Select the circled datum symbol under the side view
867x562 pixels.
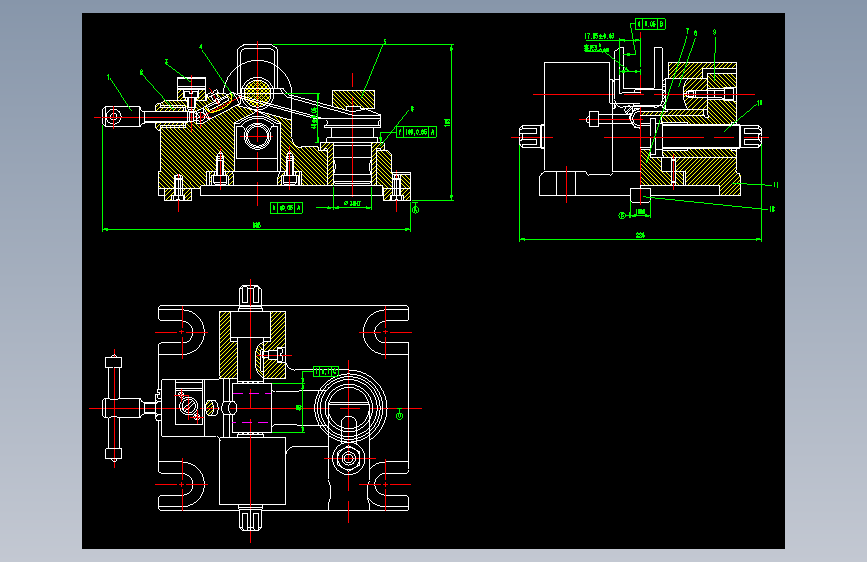(x=622, y=215)
